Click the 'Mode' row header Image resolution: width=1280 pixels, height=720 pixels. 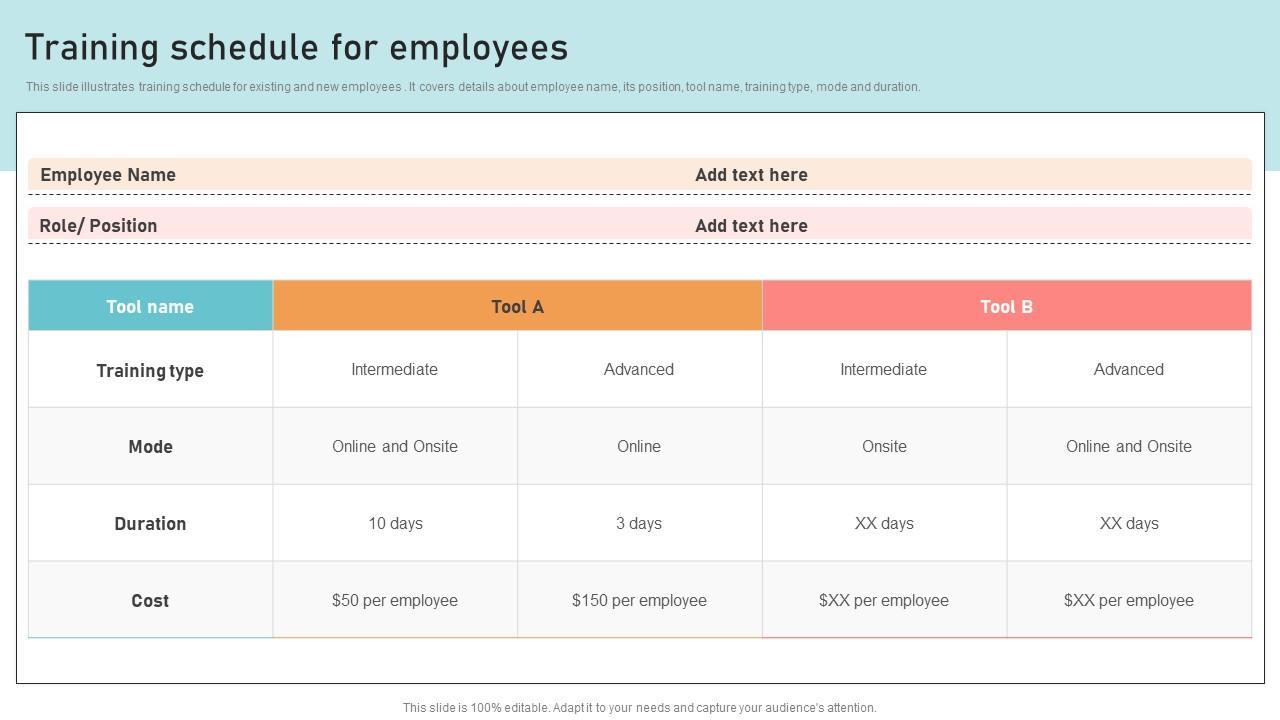[150, 447]
